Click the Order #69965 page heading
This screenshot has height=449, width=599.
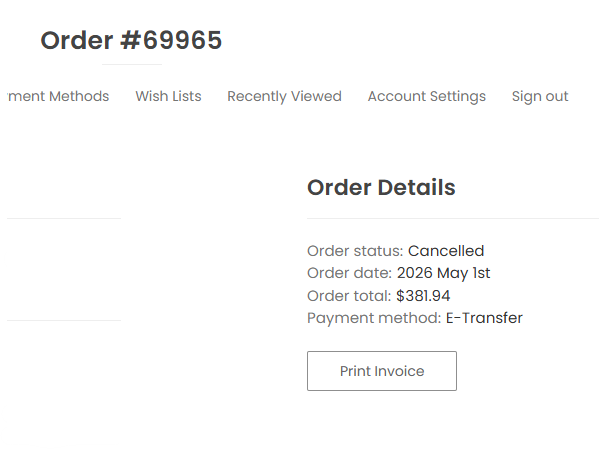(x=131, y=40)
